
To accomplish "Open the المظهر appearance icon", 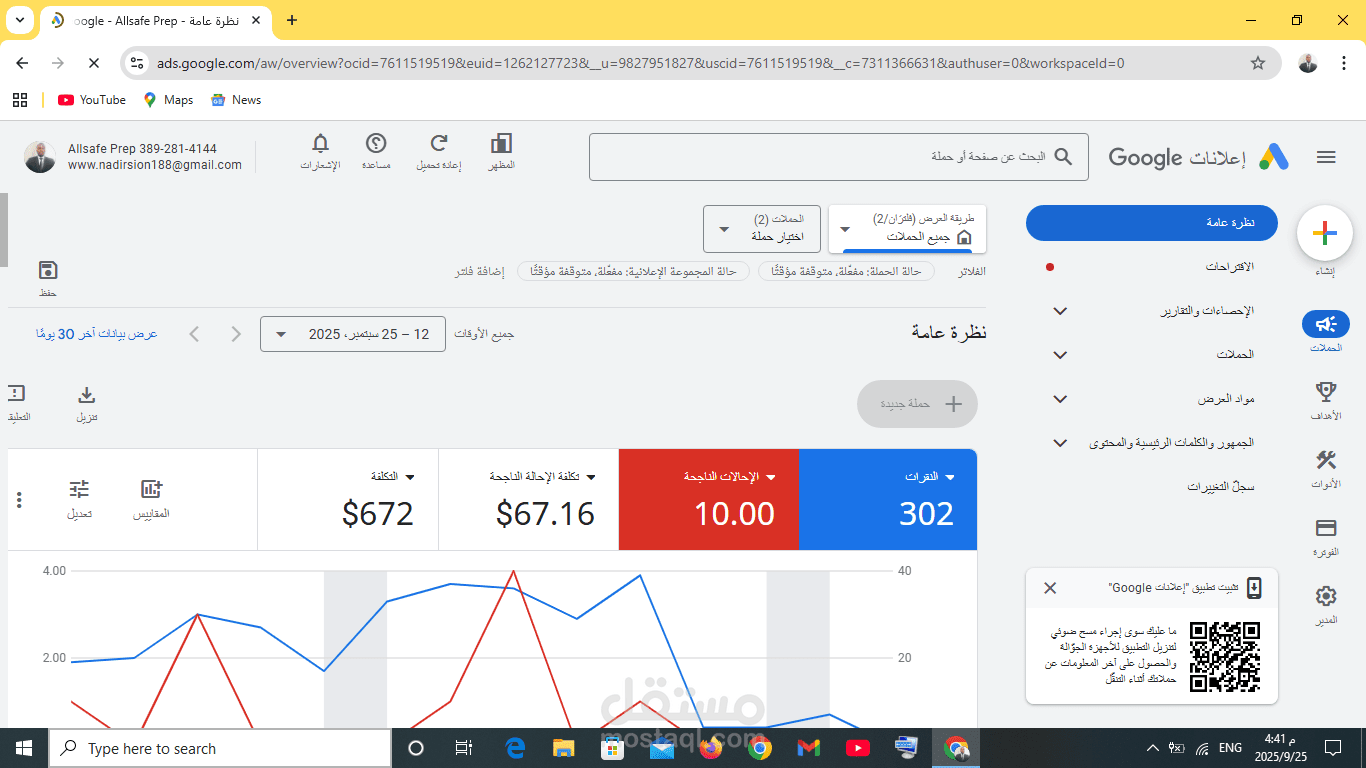I will (x=501, y=145).
